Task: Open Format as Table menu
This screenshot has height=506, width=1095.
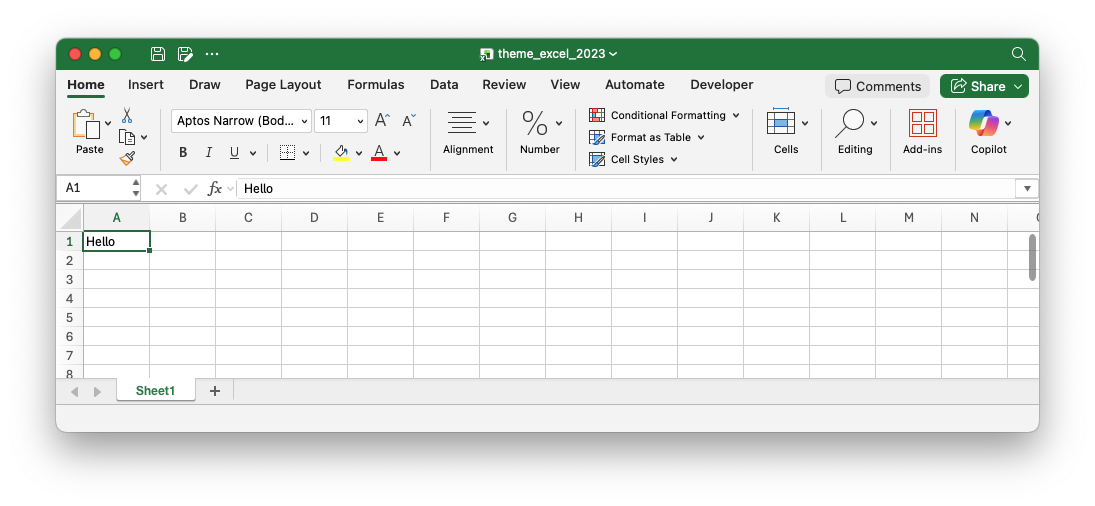Action: tap(647, 137)
